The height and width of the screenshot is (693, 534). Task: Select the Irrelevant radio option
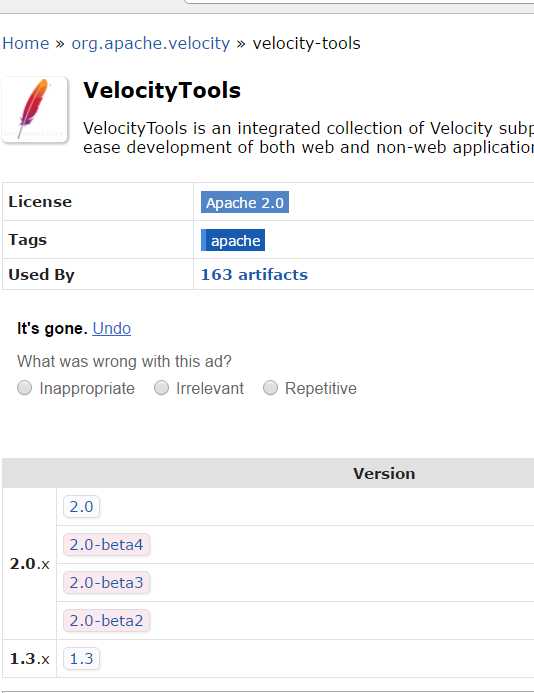coord(161,388)
